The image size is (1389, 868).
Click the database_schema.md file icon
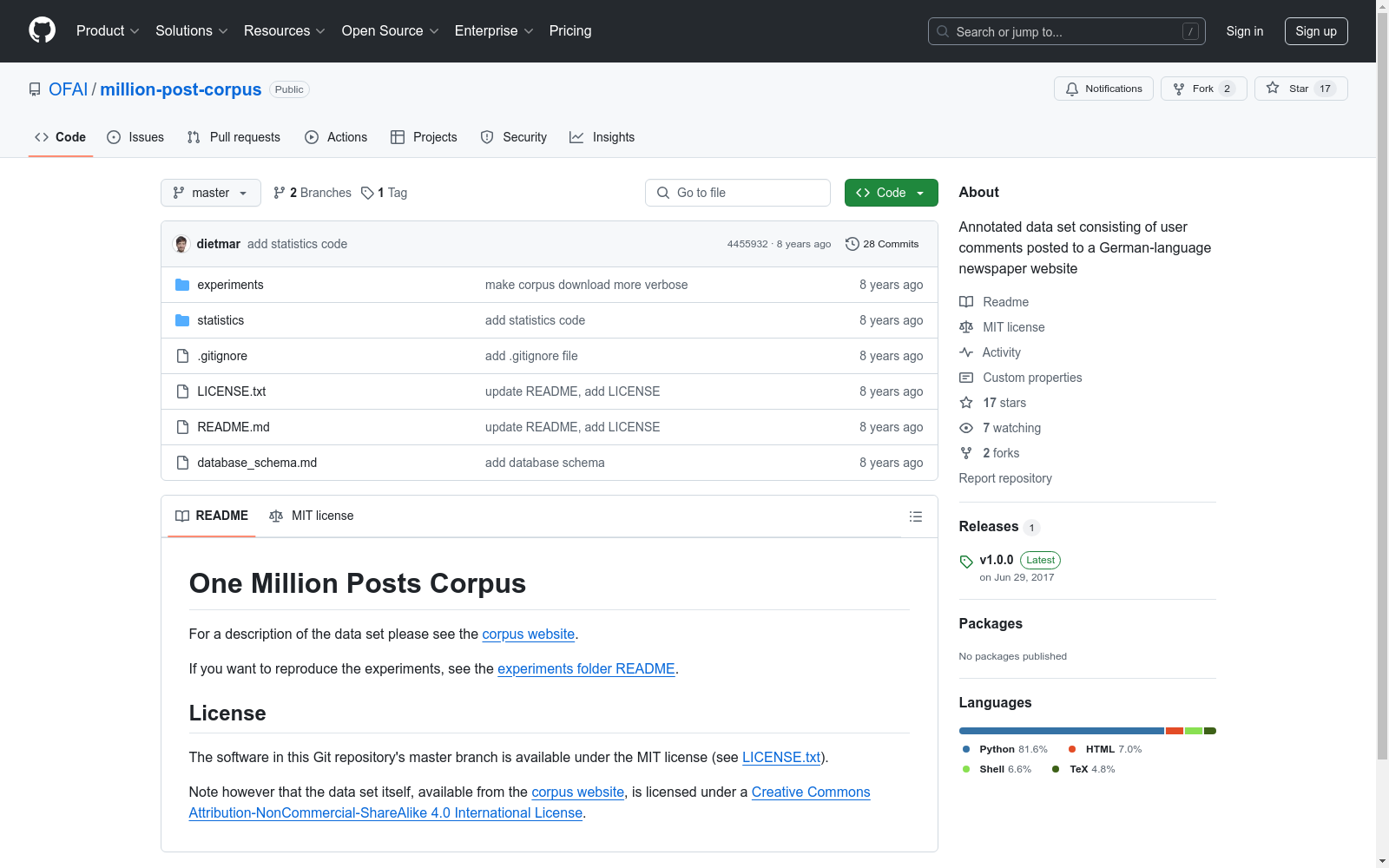[182, 463]
